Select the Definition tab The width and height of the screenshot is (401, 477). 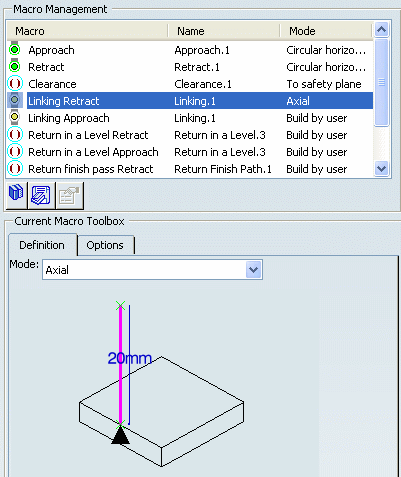(42, 245)
